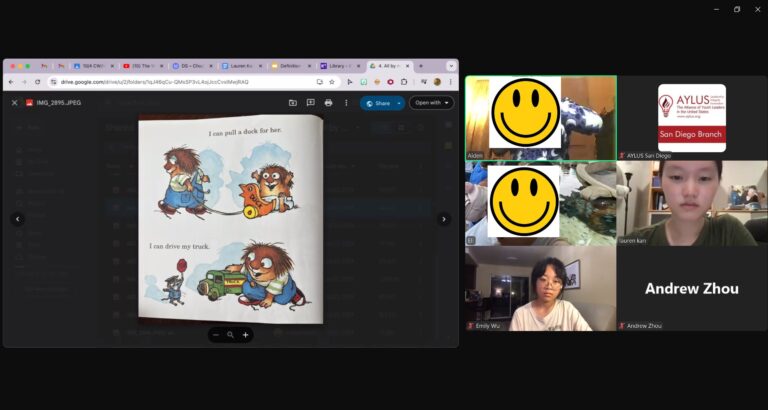Viewport: 768px width, 410px height.
Task: Go to next image with right arrow
Action: tap(444, 219)
